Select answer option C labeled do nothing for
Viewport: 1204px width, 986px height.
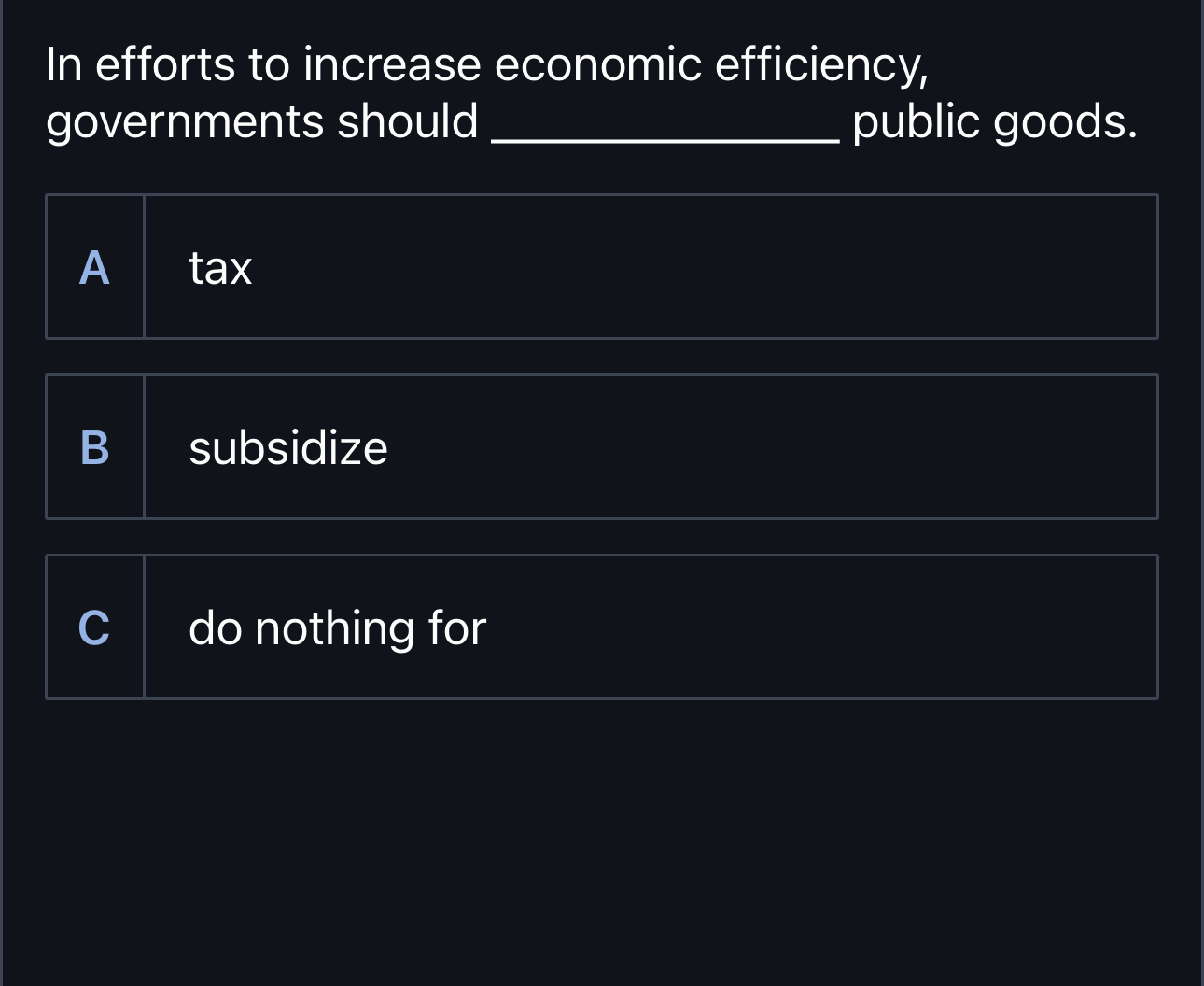coord(602,627)
